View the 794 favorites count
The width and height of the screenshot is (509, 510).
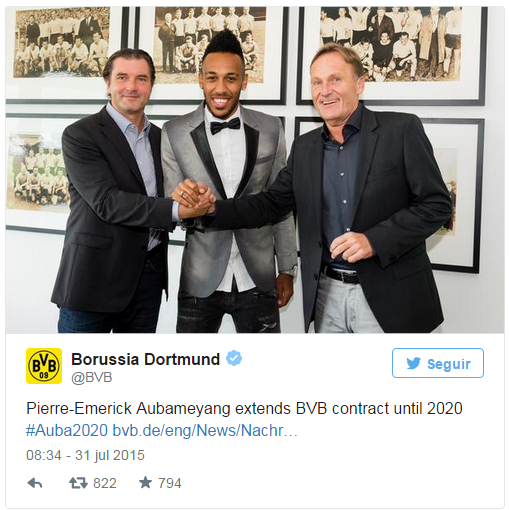[x=170, y=483]
